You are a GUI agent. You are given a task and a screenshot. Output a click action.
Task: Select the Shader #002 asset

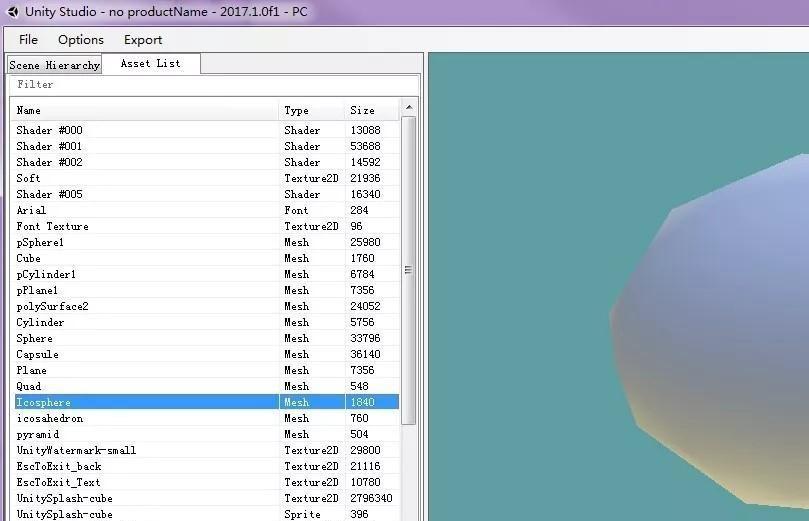coord(206,162)
